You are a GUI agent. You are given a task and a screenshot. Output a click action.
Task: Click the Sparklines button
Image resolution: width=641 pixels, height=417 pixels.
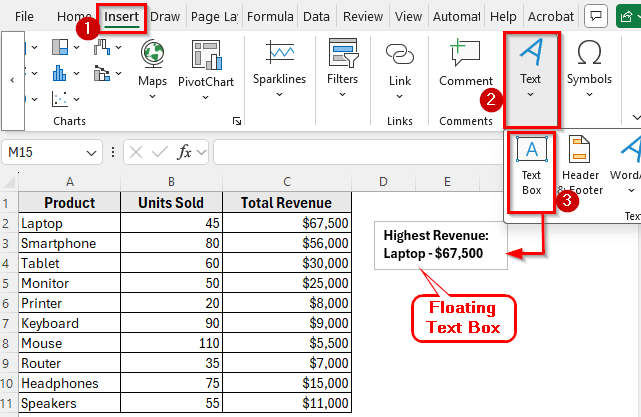point(279,66)
